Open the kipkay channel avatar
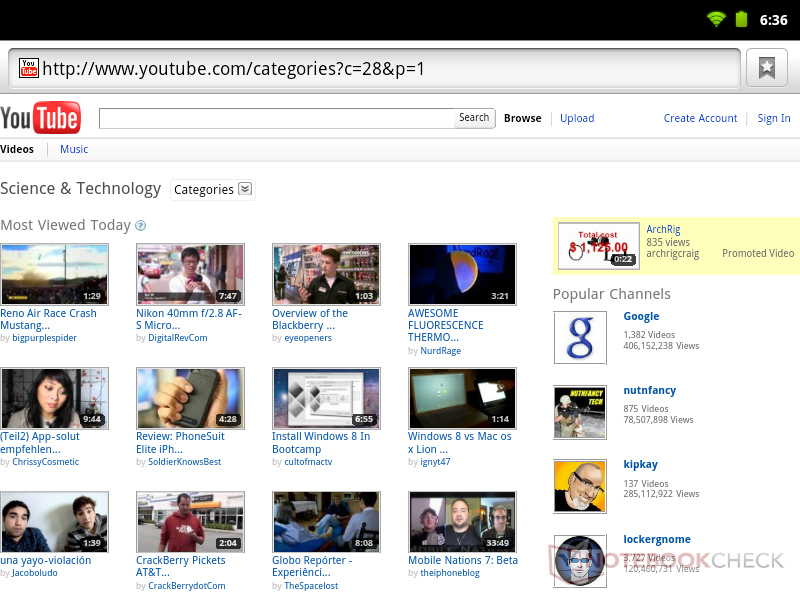 point(580,486)
